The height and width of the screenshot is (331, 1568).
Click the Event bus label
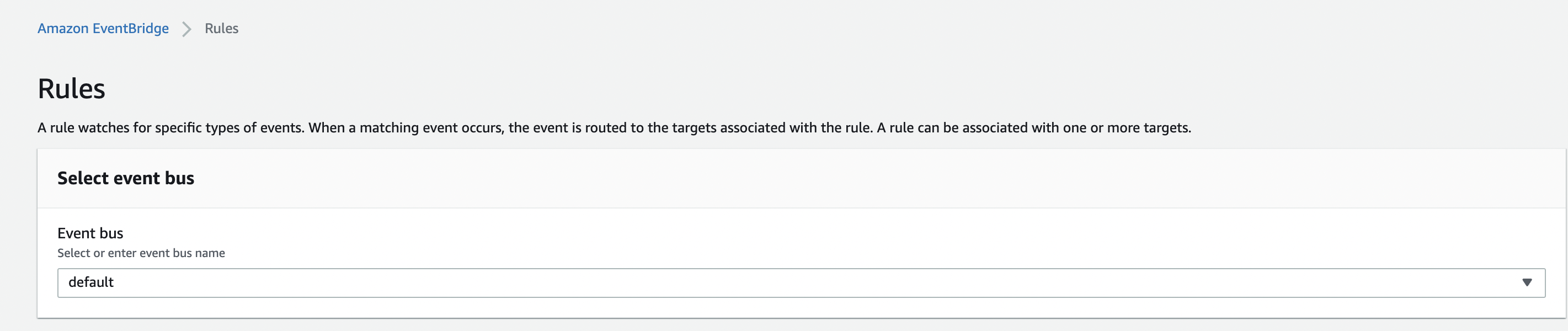[89, 232]
